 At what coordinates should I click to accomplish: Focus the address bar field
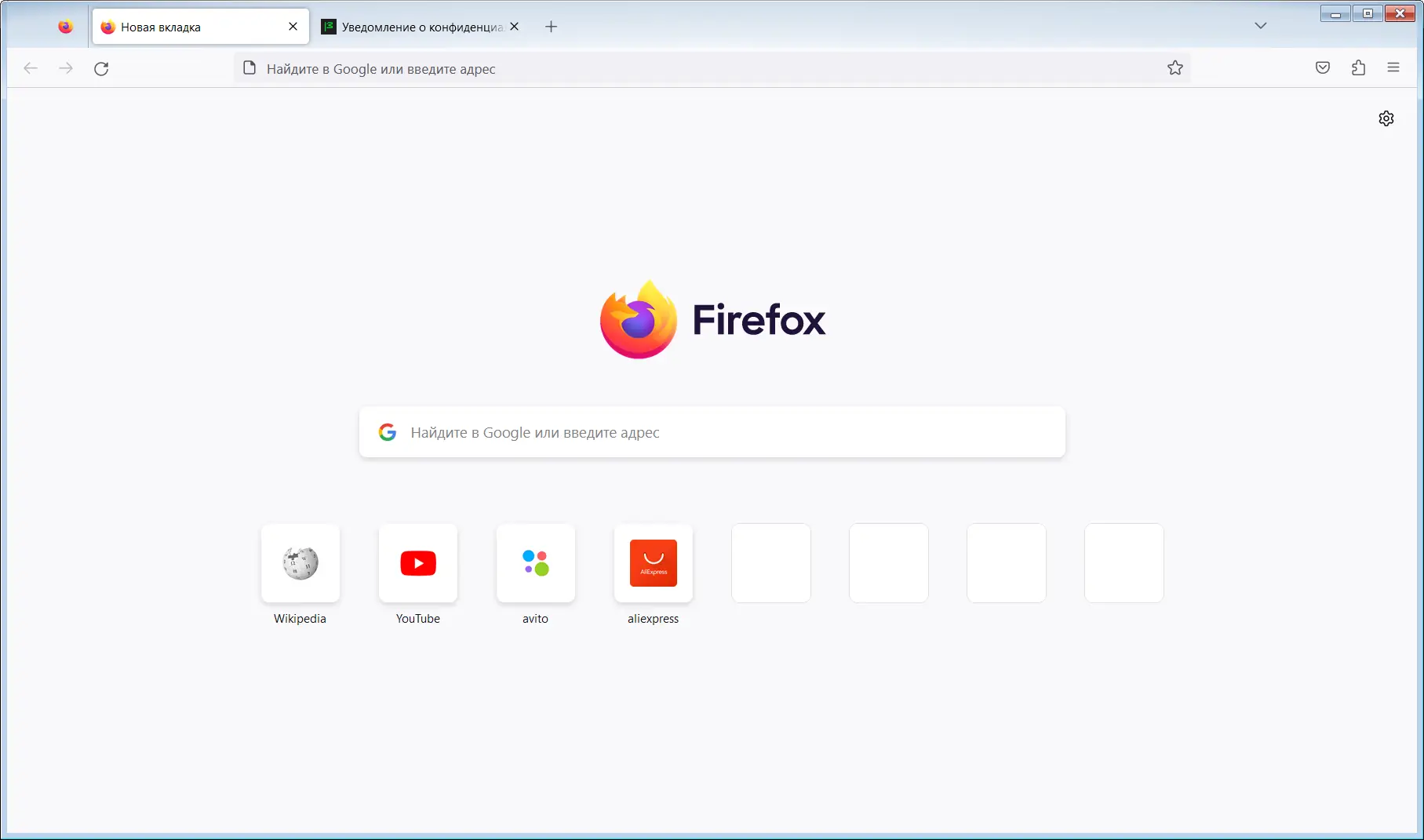pyautogui.click(x=712, y=68)
